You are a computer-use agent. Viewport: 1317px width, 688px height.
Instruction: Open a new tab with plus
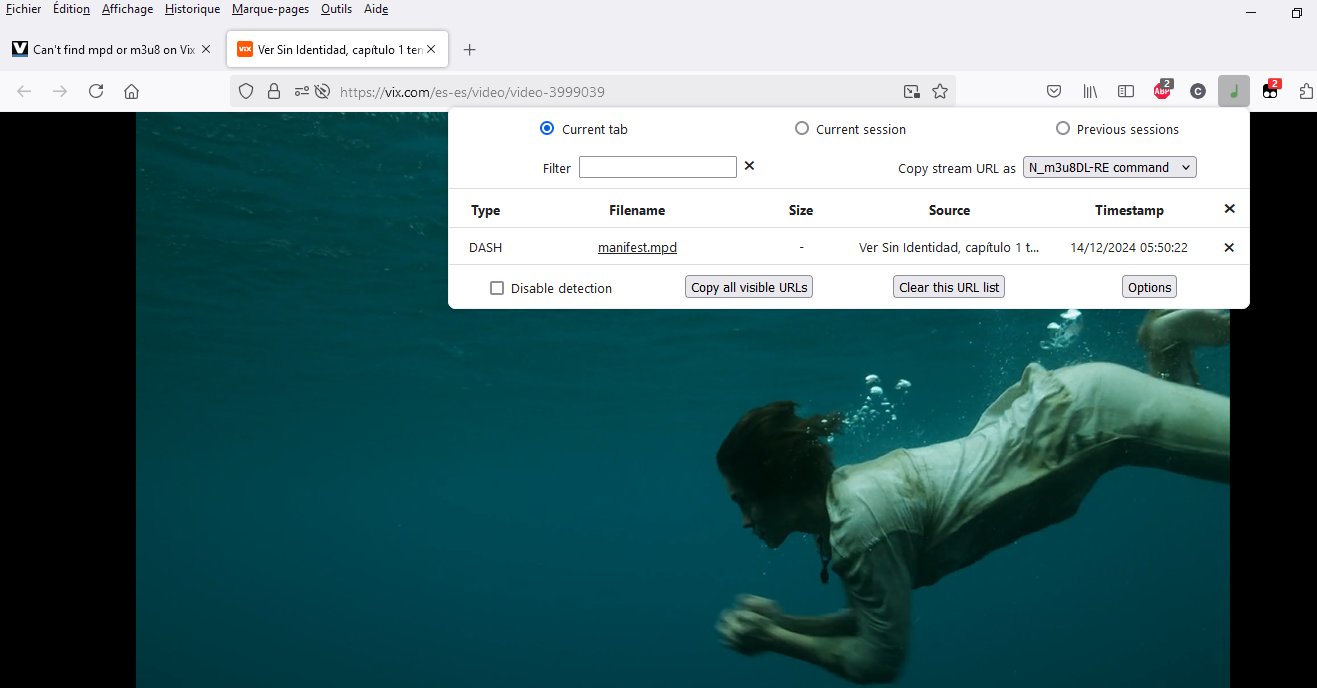click(x=470, y=49)
